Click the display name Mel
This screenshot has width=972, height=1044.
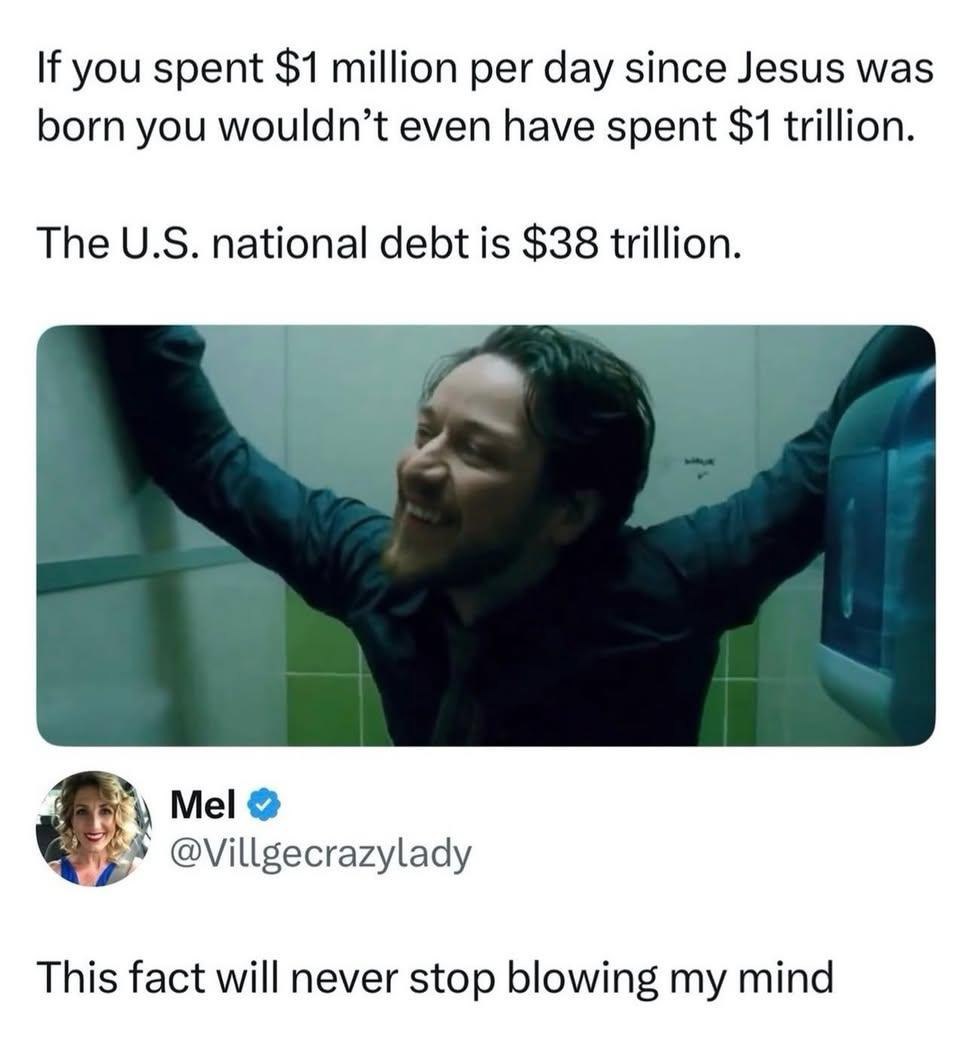tap(203, 806)
